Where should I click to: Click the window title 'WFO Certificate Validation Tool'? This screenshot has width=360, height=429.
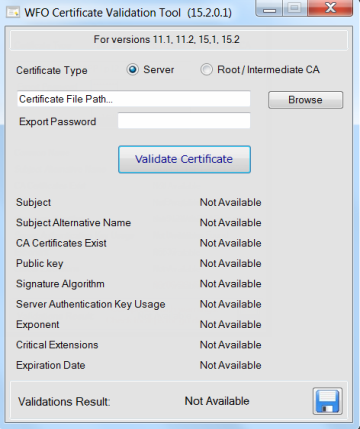103,13
